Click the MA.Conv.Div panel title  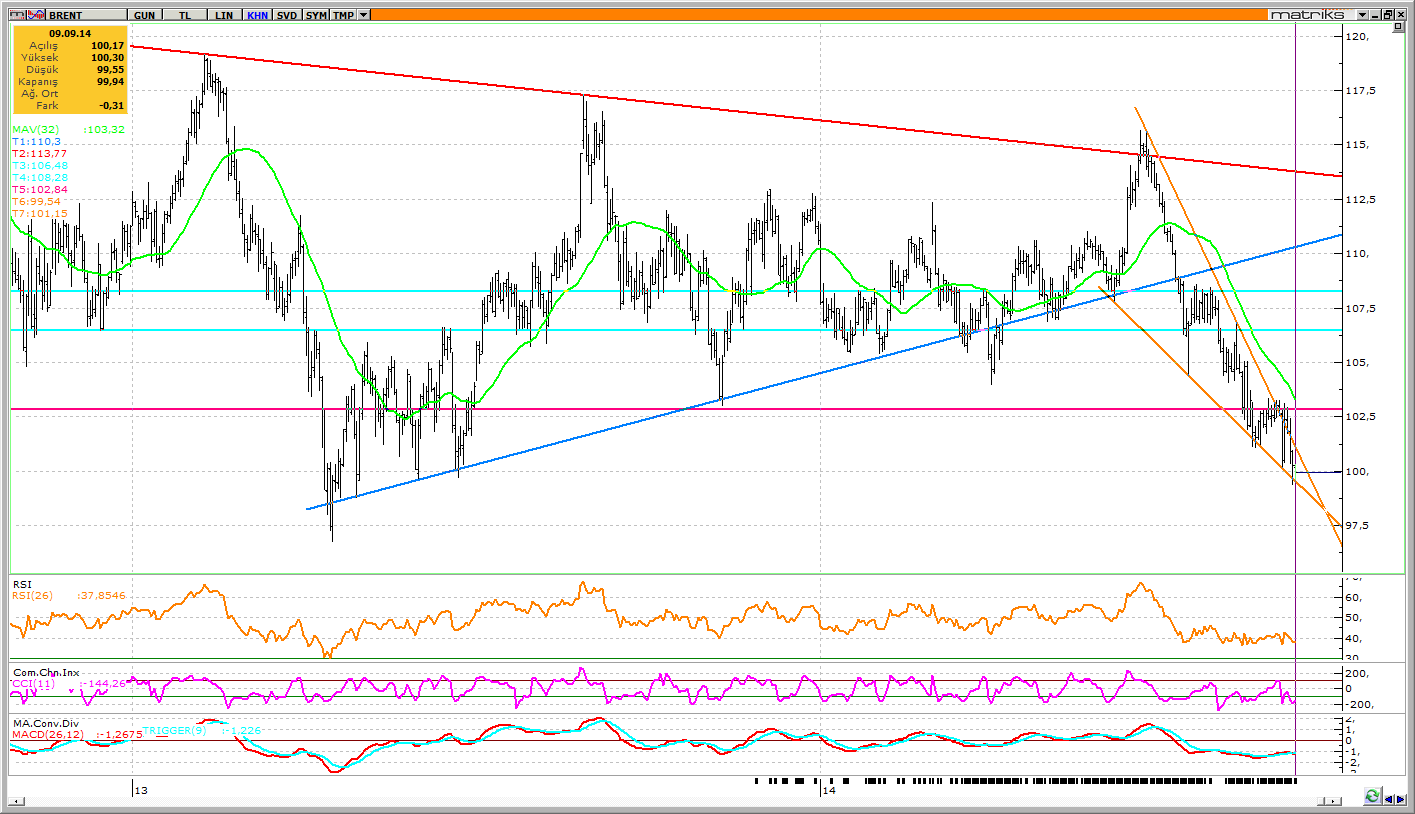pos(46,723)
